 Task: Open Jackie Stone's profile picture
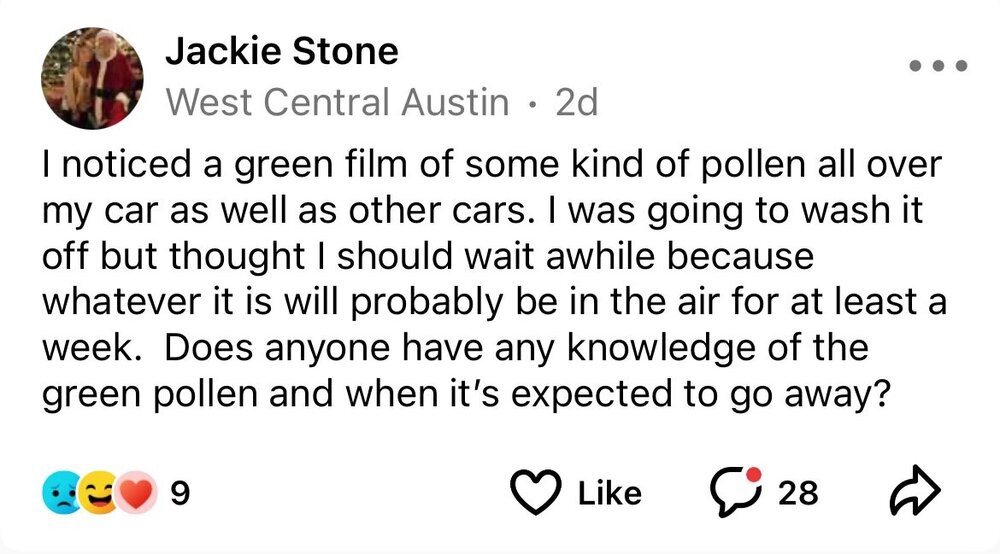point(92,79)
